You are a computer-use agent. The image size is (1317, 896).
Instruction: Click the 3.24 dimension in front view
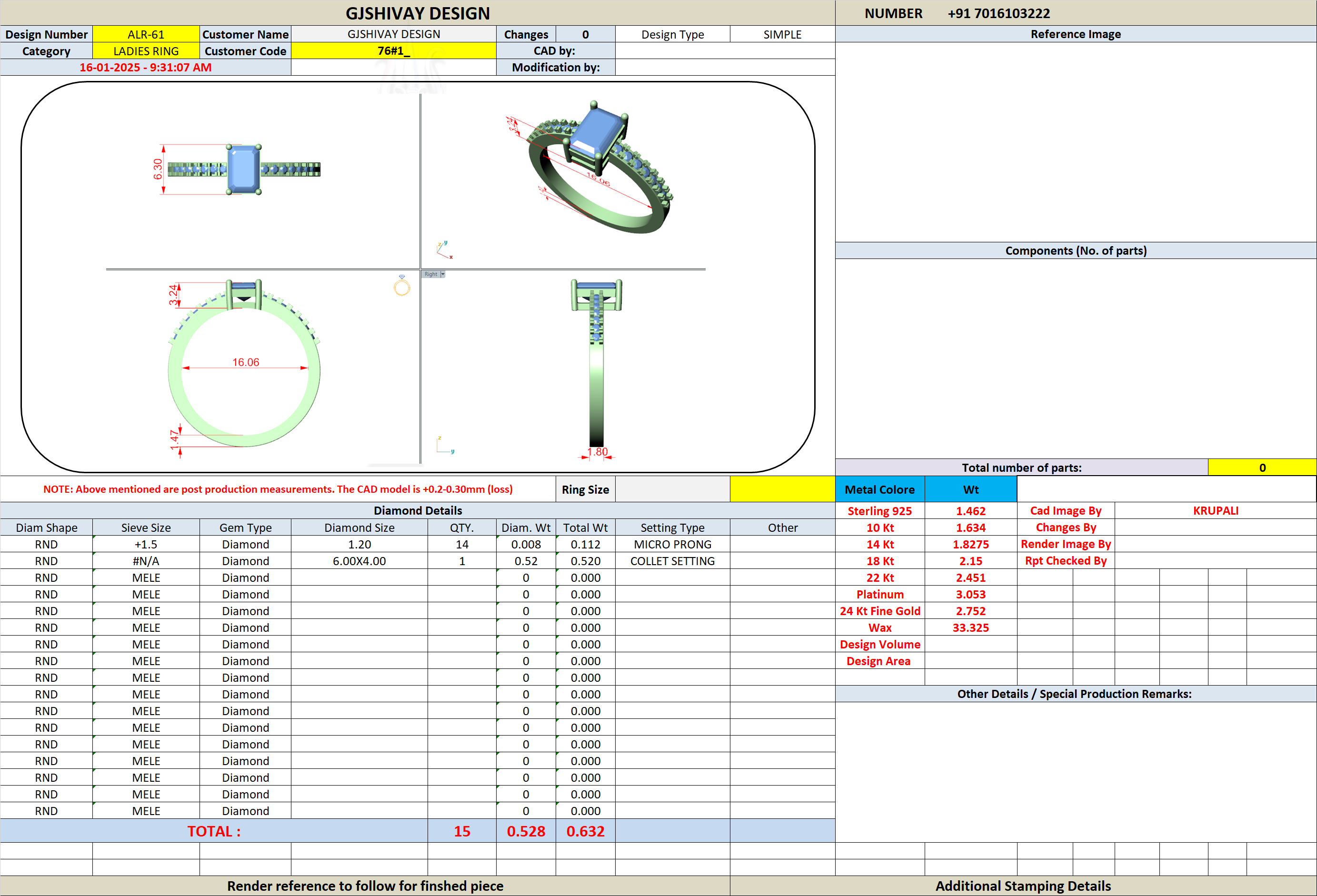tap(173, 295)
